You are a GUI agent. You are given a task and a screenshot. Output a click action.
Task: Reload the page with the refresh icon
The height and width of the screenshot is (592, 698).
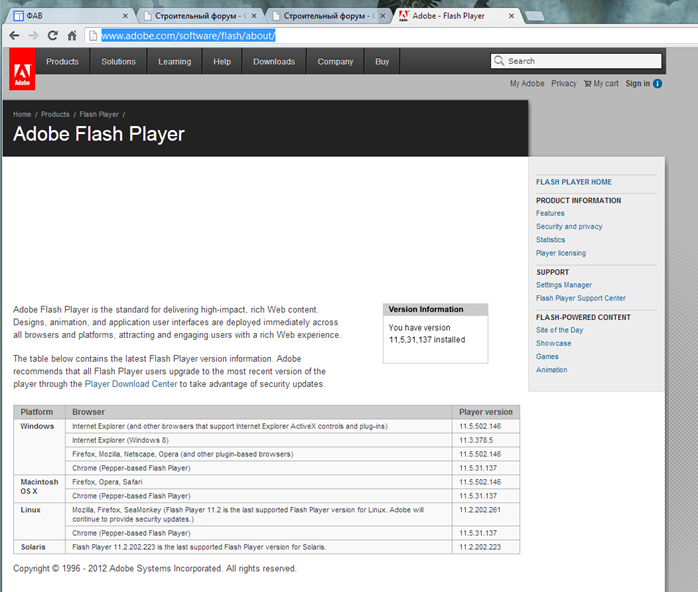click(53, 36)
